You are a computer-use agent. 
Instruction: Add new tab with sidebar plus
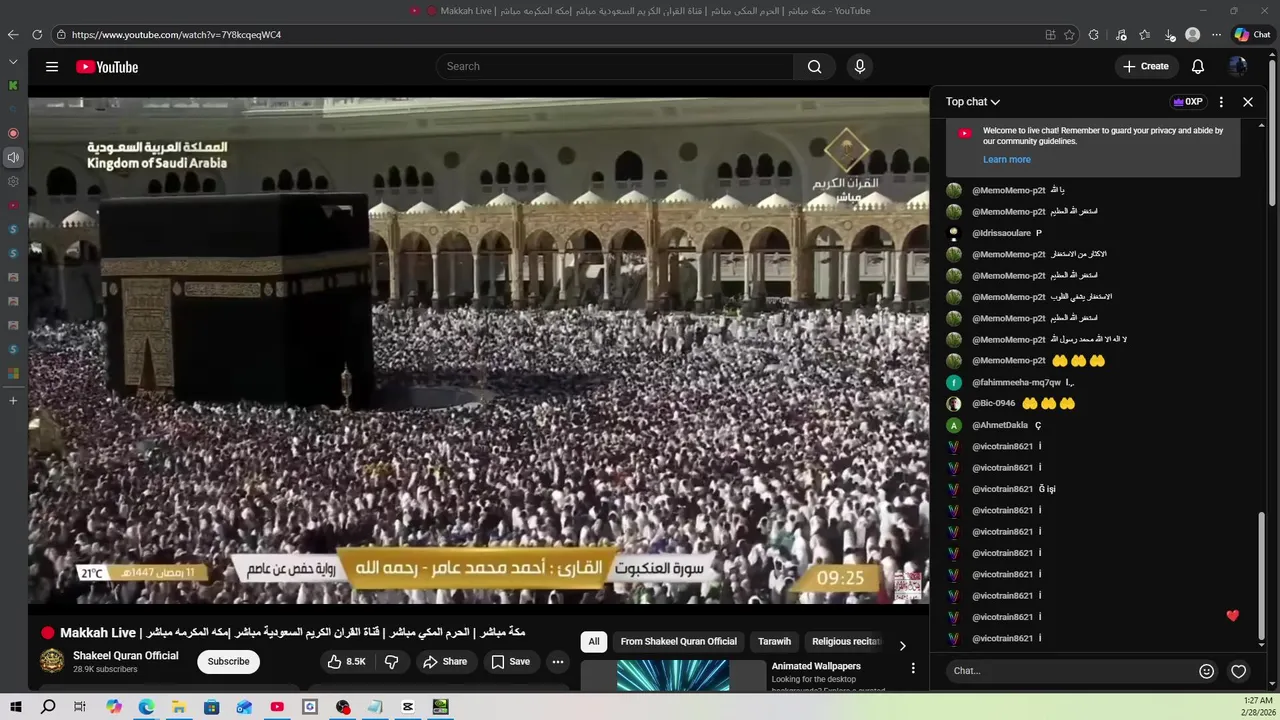tap(13, 401)
